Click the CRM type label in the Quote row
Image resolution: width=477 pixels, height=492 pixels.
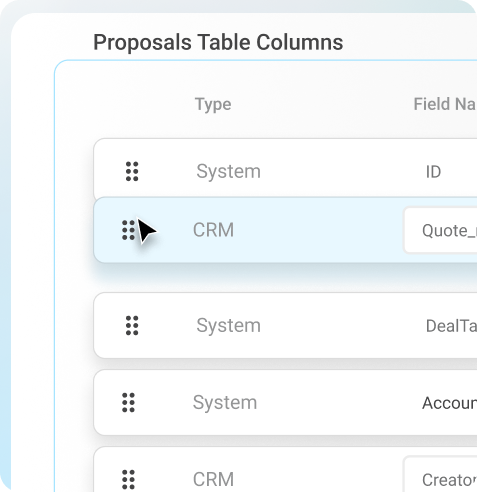tap(213, 230)
